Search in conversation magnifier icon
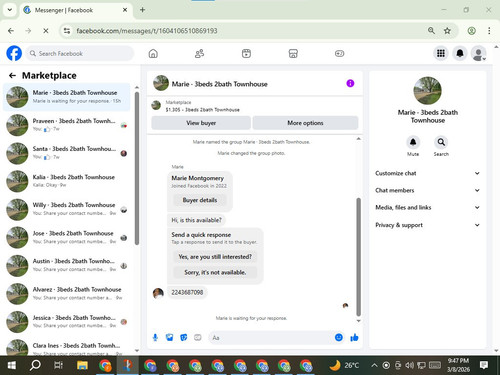500x375 pixels. [x=441, y=142]
